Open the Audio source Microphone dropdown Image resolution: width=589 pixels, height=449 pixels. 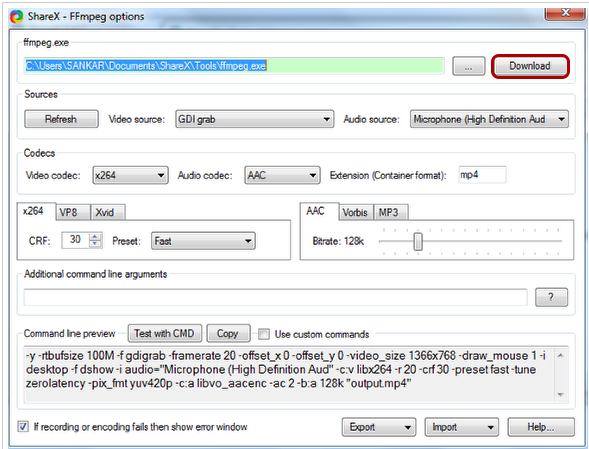[x=489, y=119]
